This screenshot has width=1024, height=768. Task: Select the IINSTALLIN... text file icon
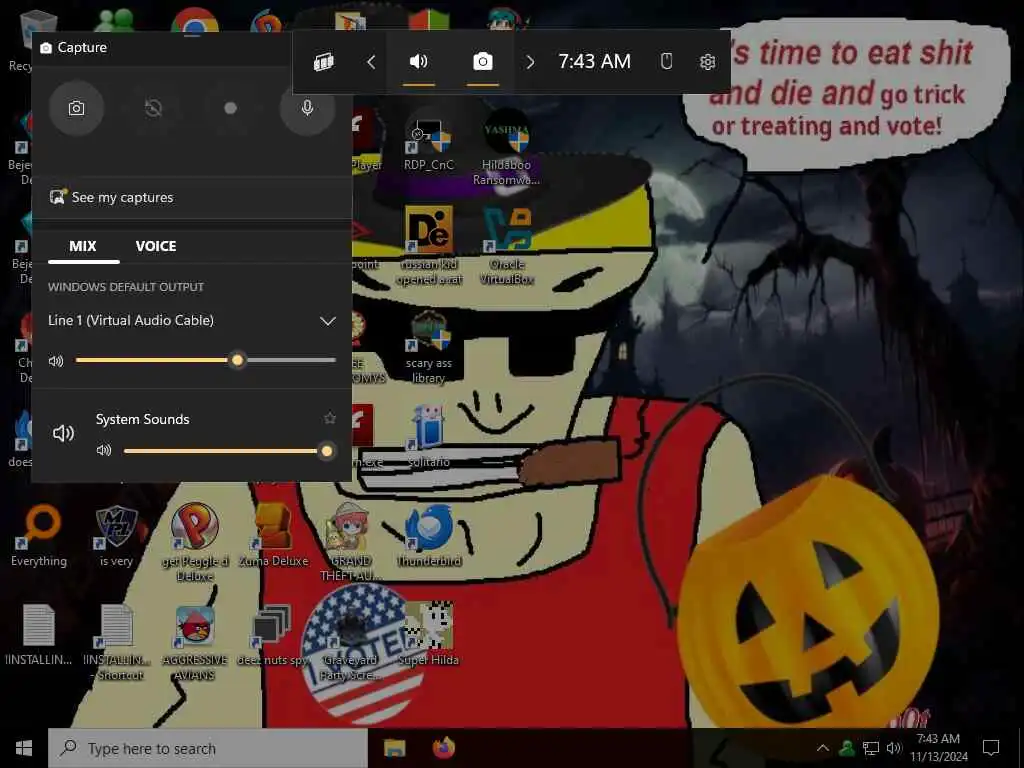click(x=39, y=635)
